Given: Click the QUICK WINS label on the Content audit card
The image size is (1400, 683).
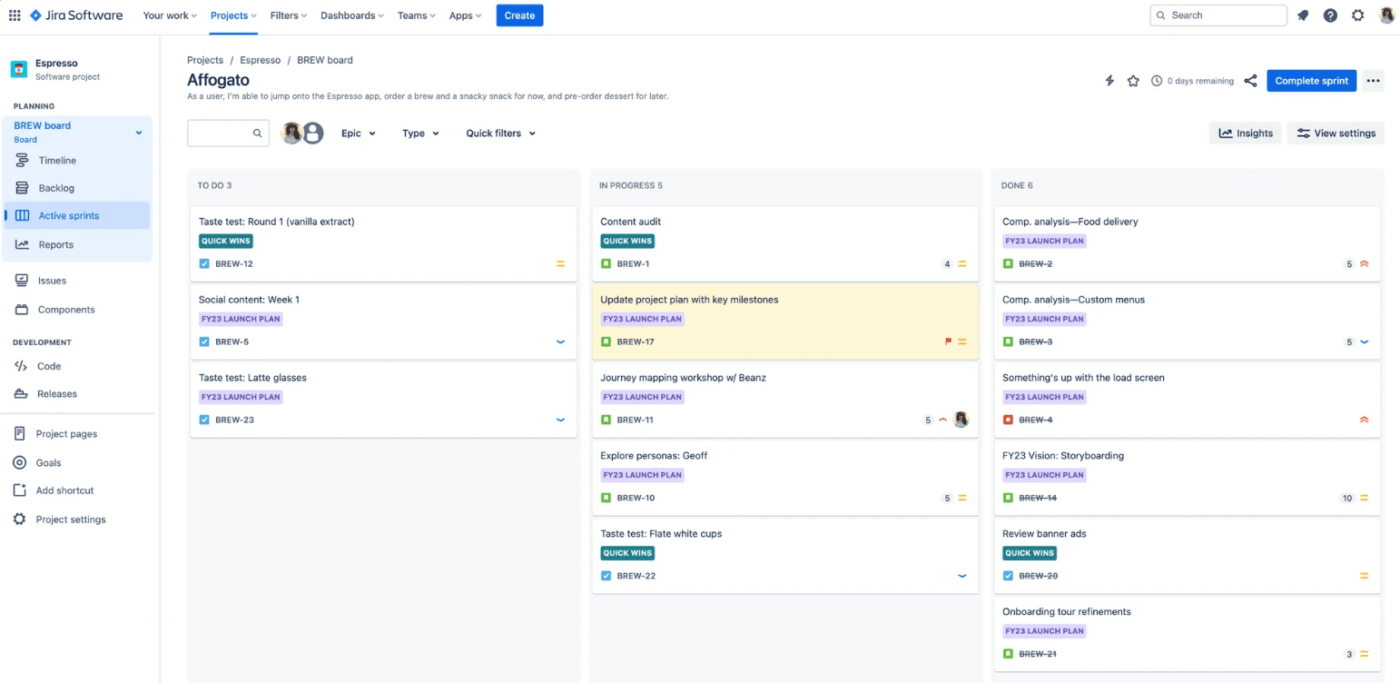Looking at the screenshot, I should coord(628,241).
